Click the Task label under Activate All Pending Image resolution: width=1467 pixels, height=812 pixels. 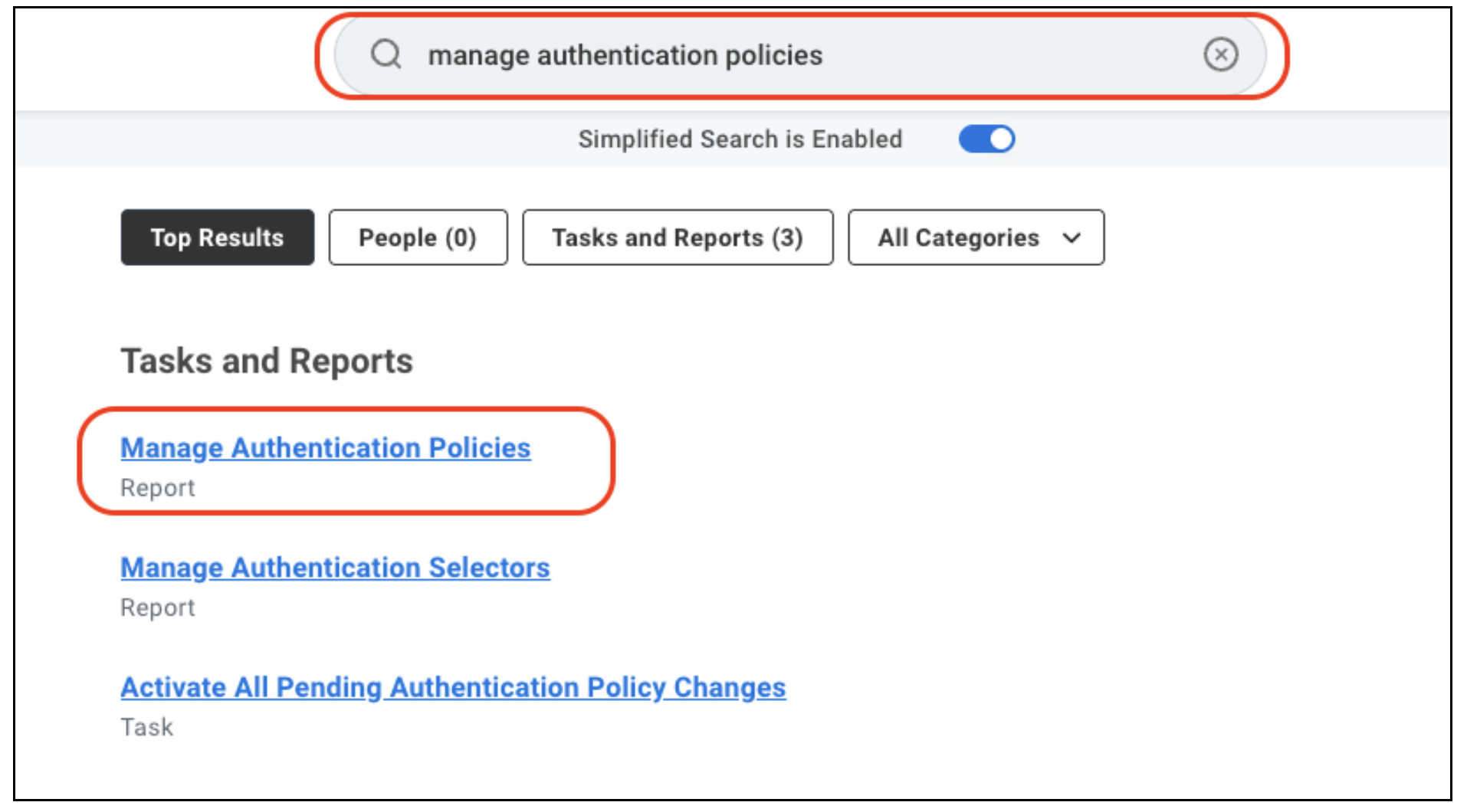(147, 727)
